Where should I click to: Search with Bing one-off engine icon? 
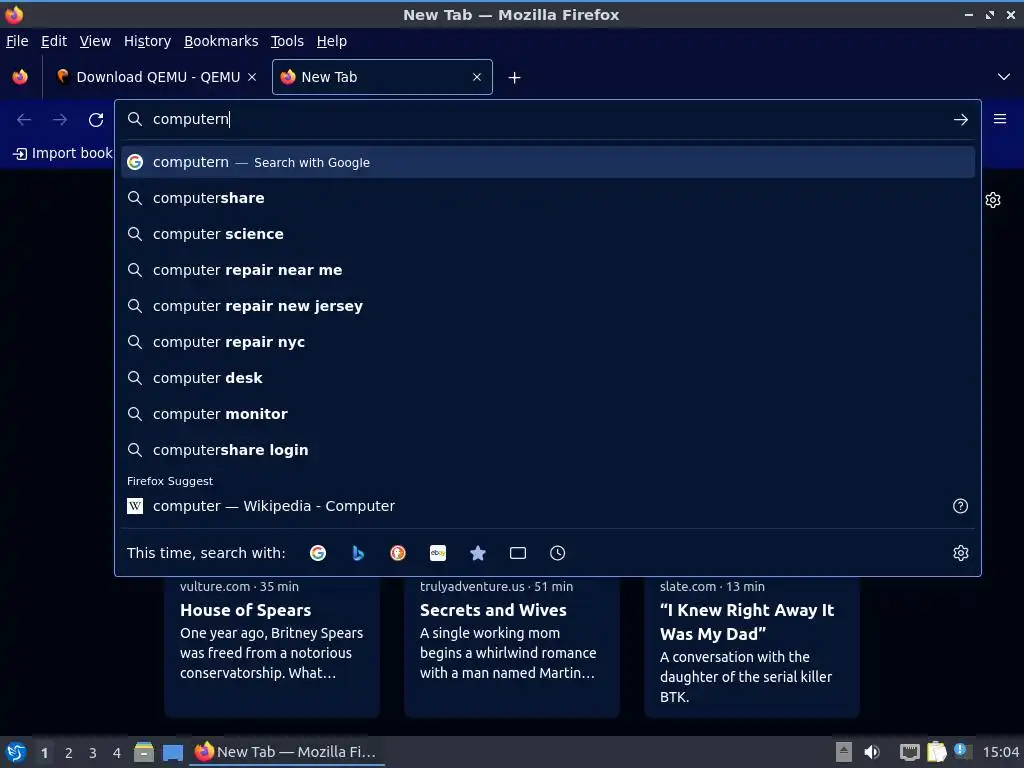click(x=358, y=553)
